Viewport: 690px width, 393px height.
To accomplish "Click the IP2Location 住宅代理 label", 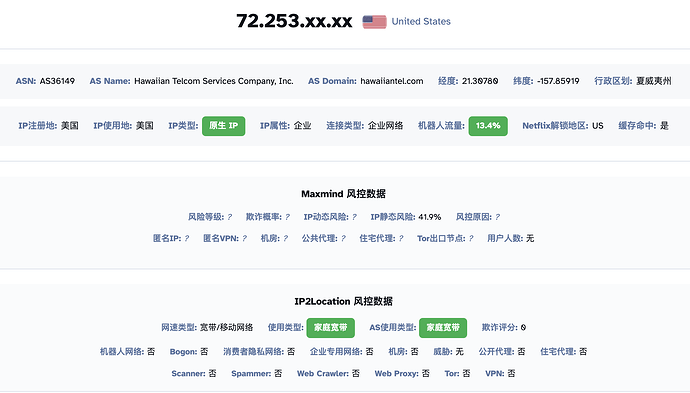I will click(558, 352).
